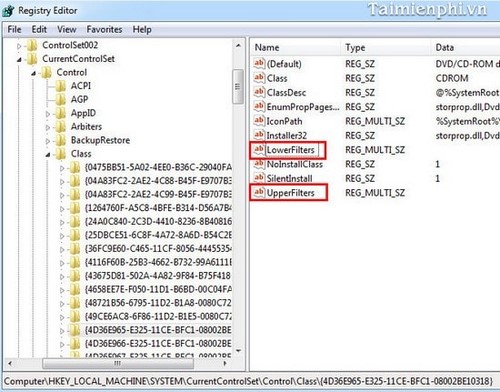Click tree pane horizontal scrollbar thumb

(x=118, y=364)
